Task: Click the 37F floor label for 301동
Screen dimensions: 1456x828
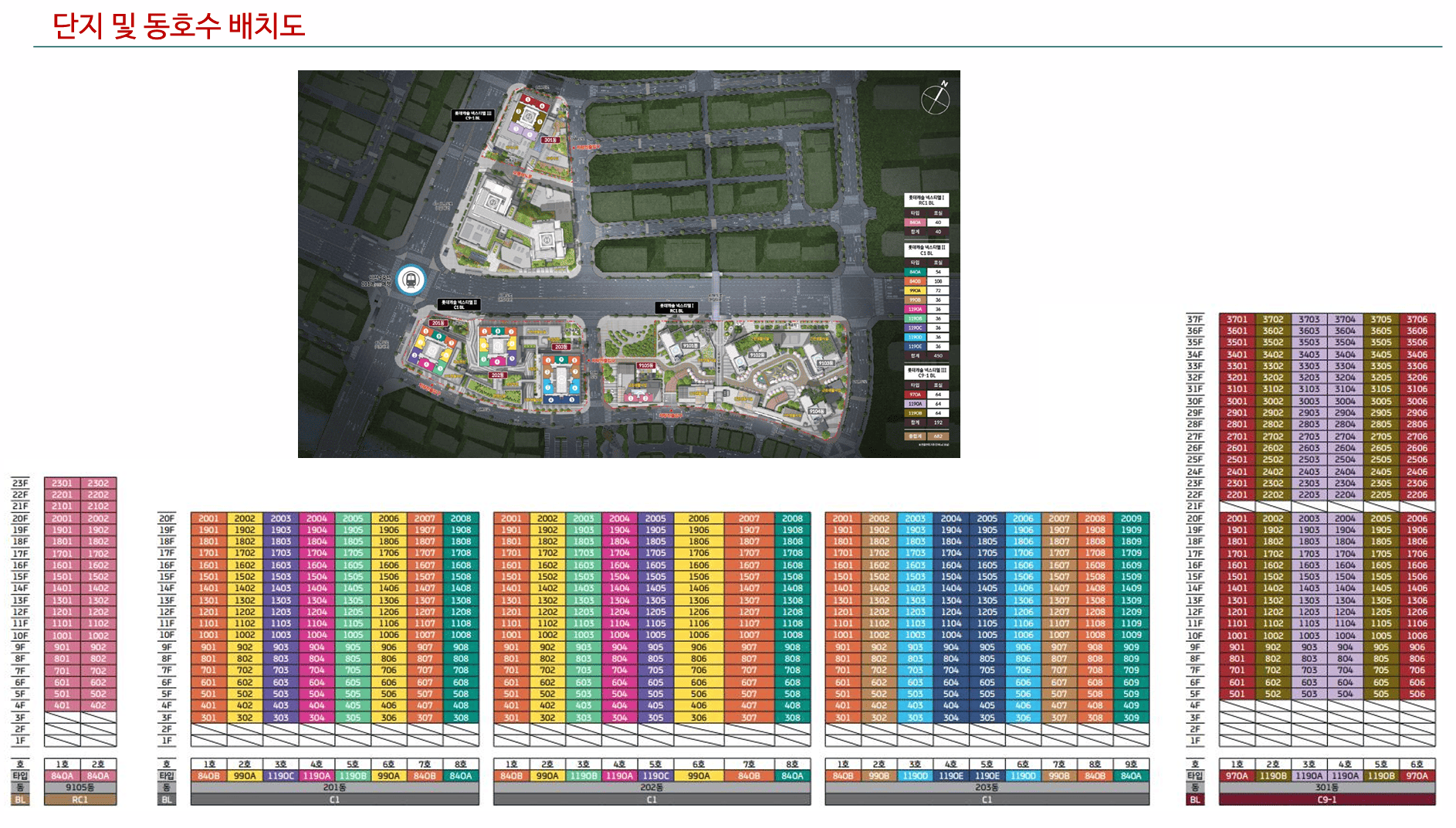Action: coord(1194,319)
